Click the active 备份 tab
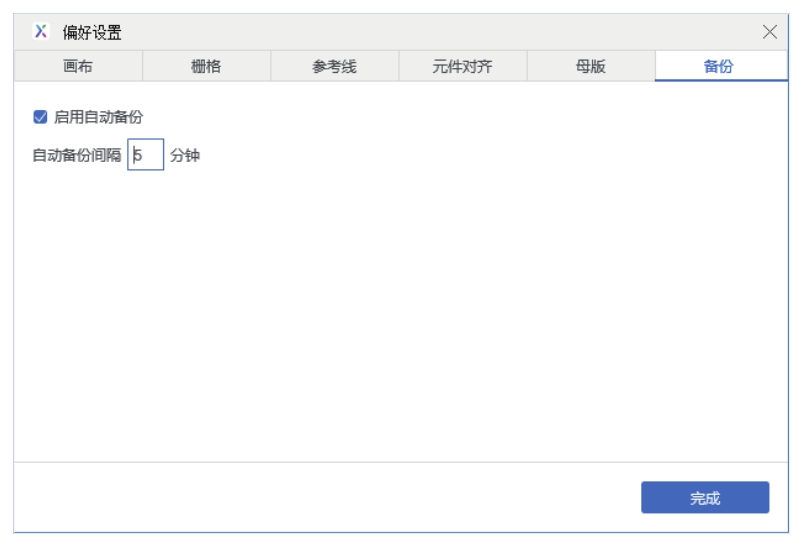The image size is (799, 543). (x=718, y=67)
